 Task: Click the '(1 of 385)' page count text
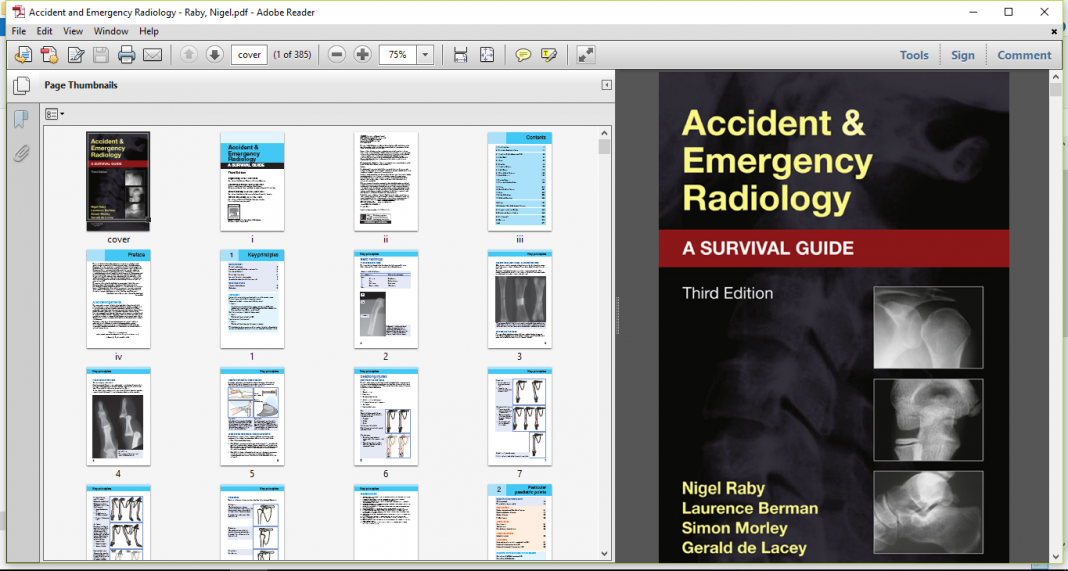click(x=292, y=55)
